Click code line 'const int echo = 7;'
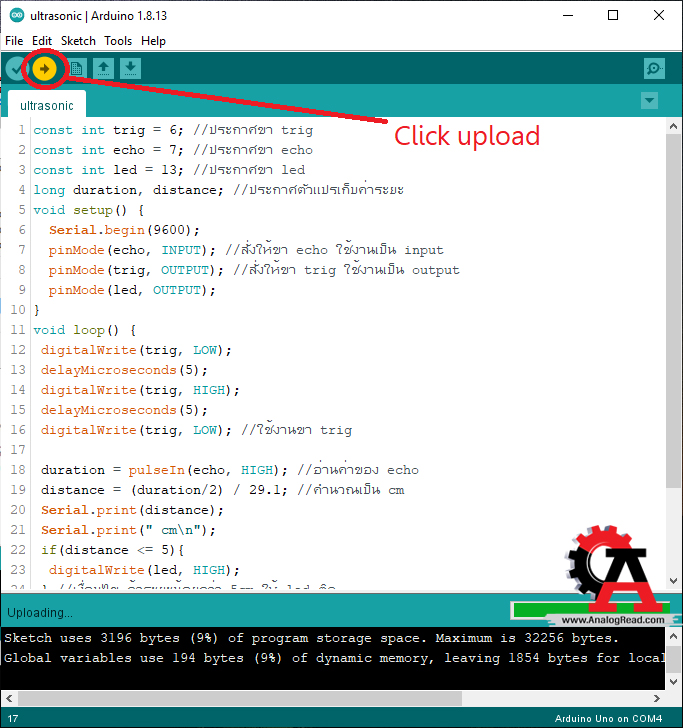Image resolution: width=683 pixels, height=728 pixels. 108,150
